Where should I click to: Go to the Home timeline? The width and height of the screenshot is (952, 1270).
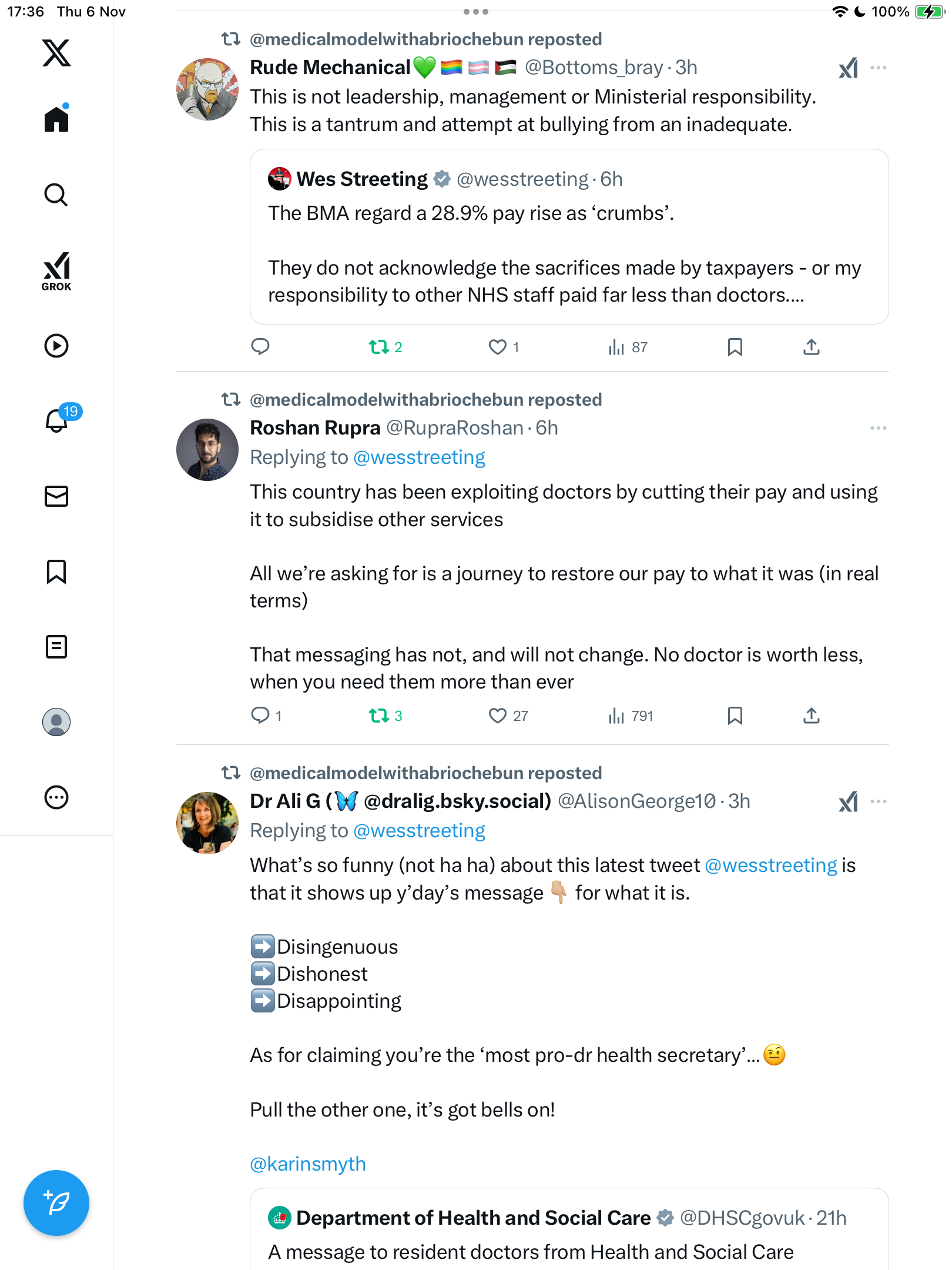56,119
